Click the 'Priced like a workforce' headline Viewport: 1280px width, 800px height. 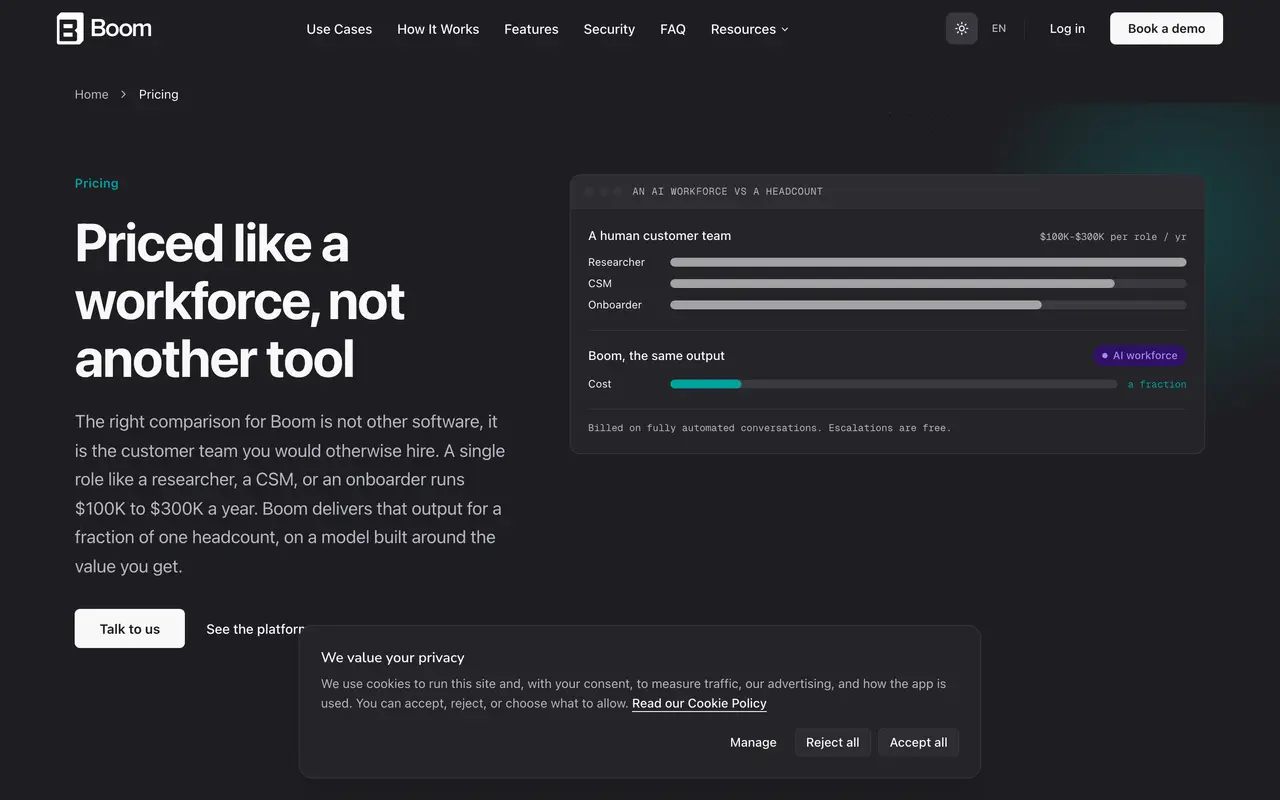[x=240, y=300]
